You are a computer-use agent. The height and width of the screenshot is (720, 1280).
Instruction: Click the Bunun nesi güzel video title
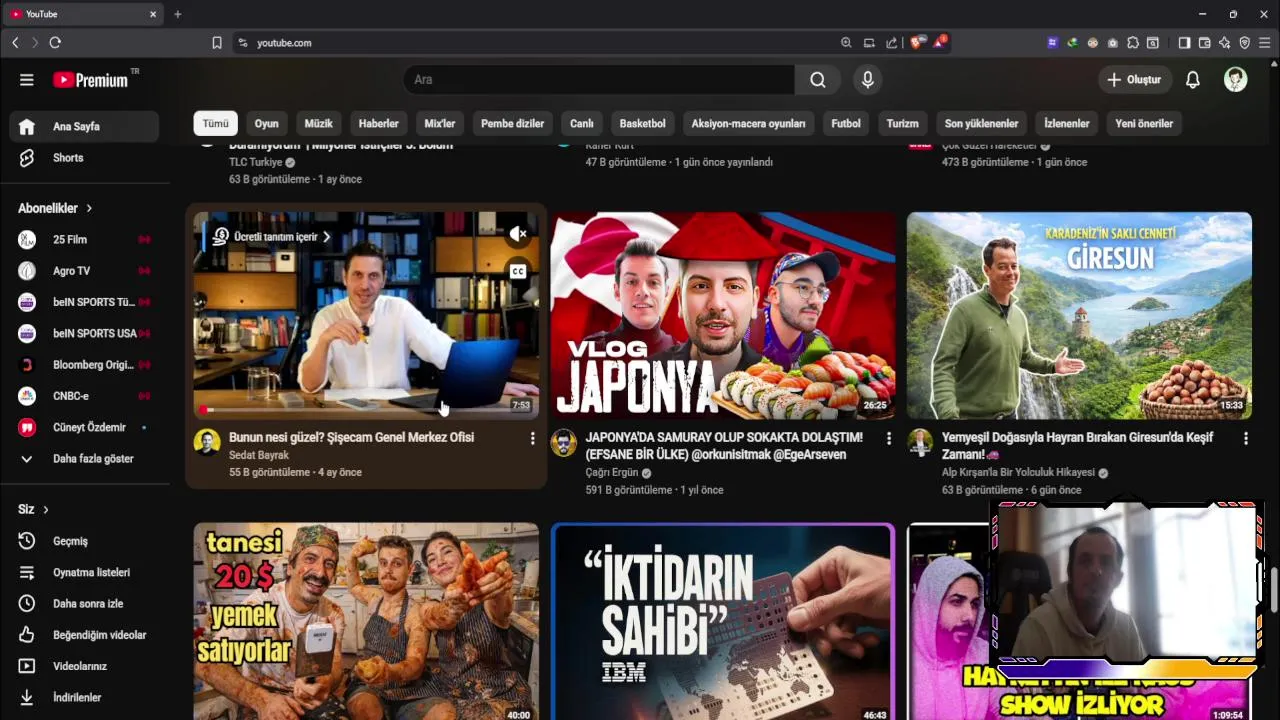[351, 437]
